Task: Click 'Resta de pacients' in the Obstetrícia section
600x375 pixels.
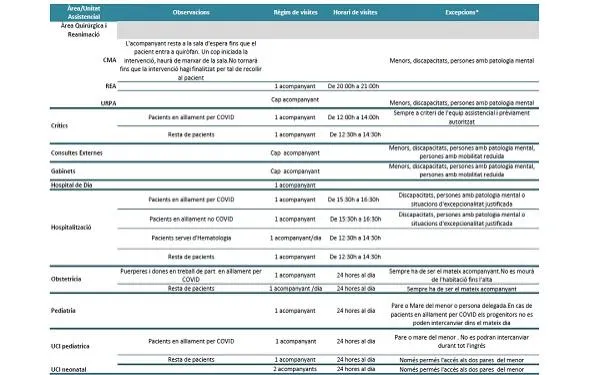Action: click(x=191, y=289)
